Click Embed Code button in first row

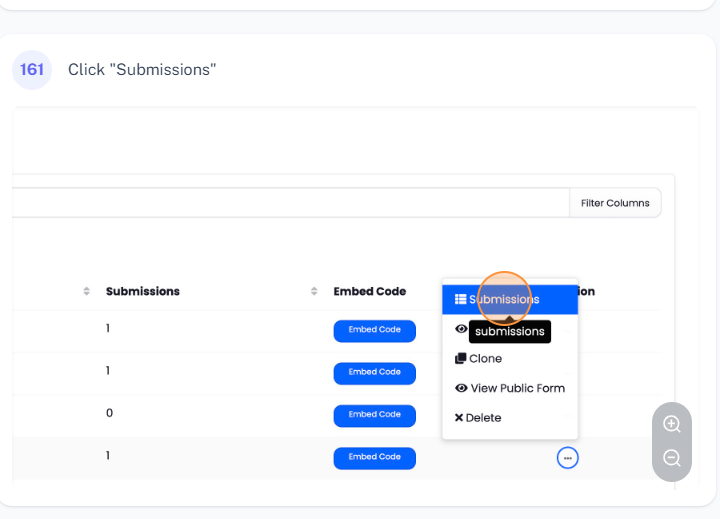374,330
